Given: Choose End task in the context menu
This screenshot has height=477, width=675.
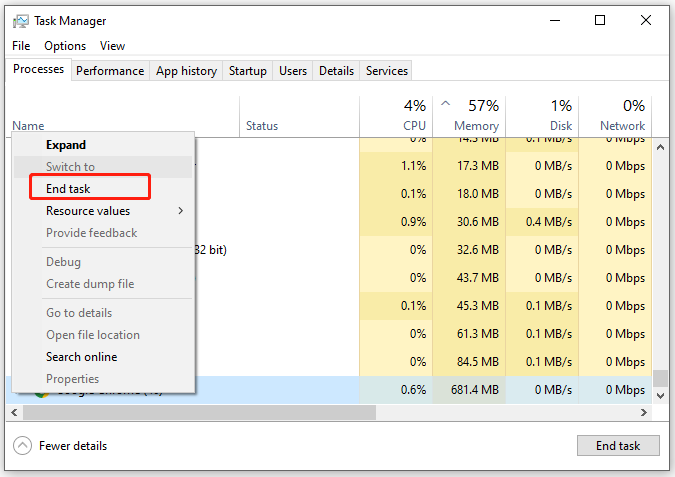Looking at the screenshot, I should pyautogui.click(x=68, y=188).
